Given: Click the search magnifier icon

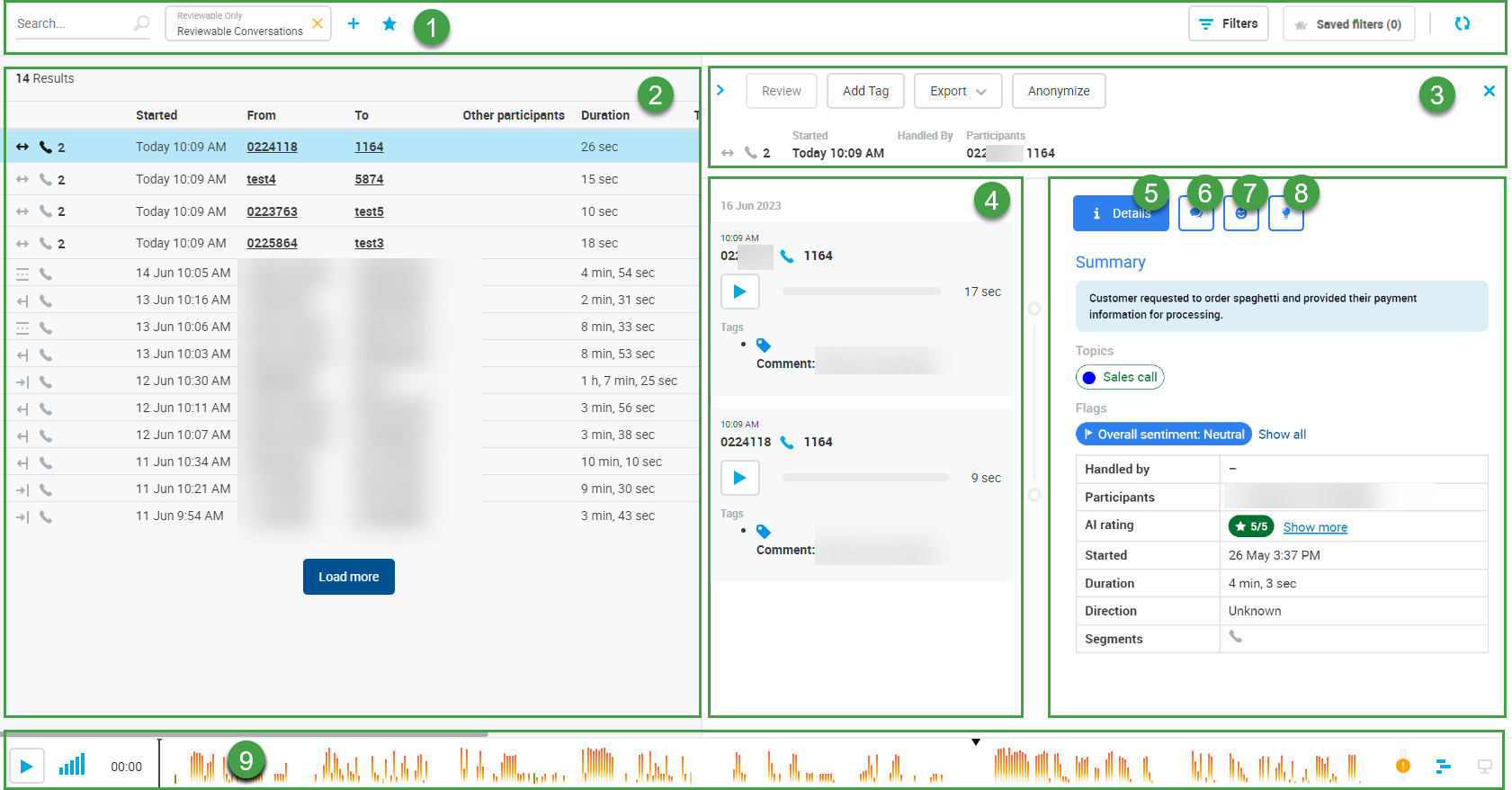Looking at the screenshot, I should click(x=141, y=23).
